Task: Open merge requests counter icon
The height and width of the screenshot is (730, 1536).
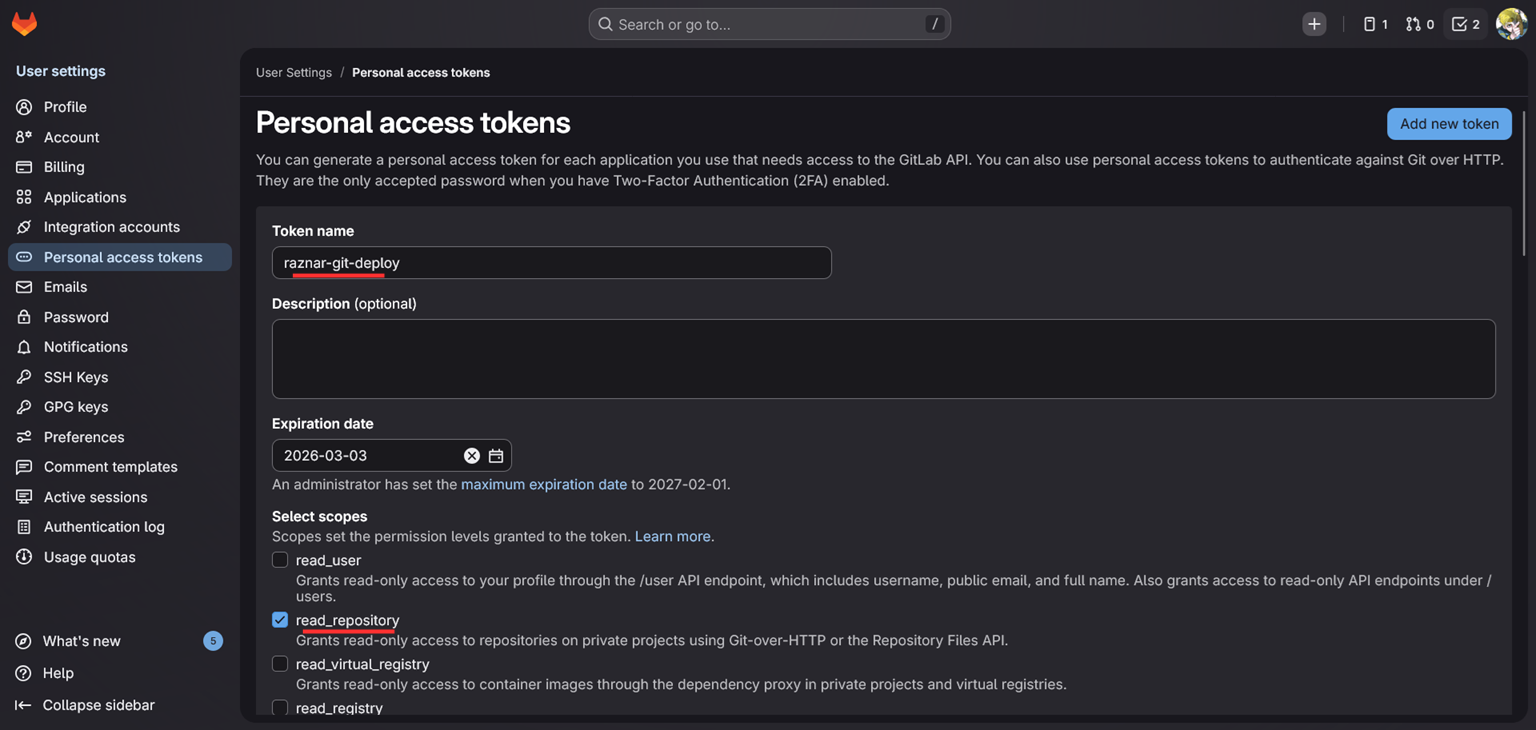Action: point(1419,24)
